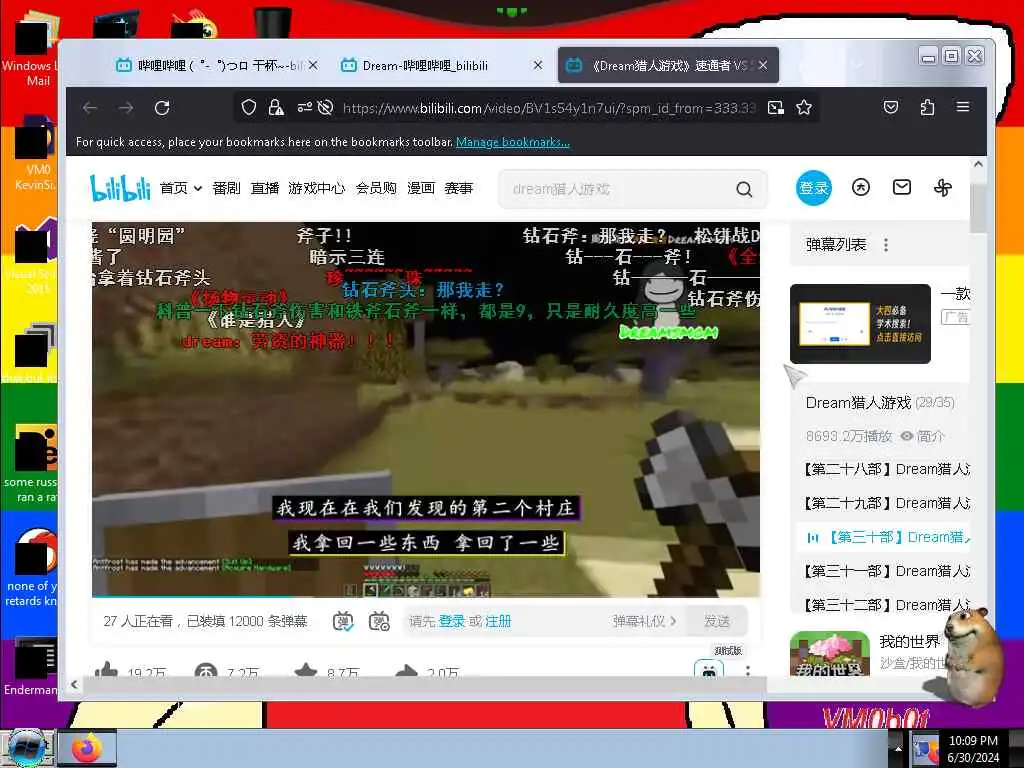Switch to the 哔哩哔哩 干杯 browser tab
1024x768 pixels.
[209, 65]
